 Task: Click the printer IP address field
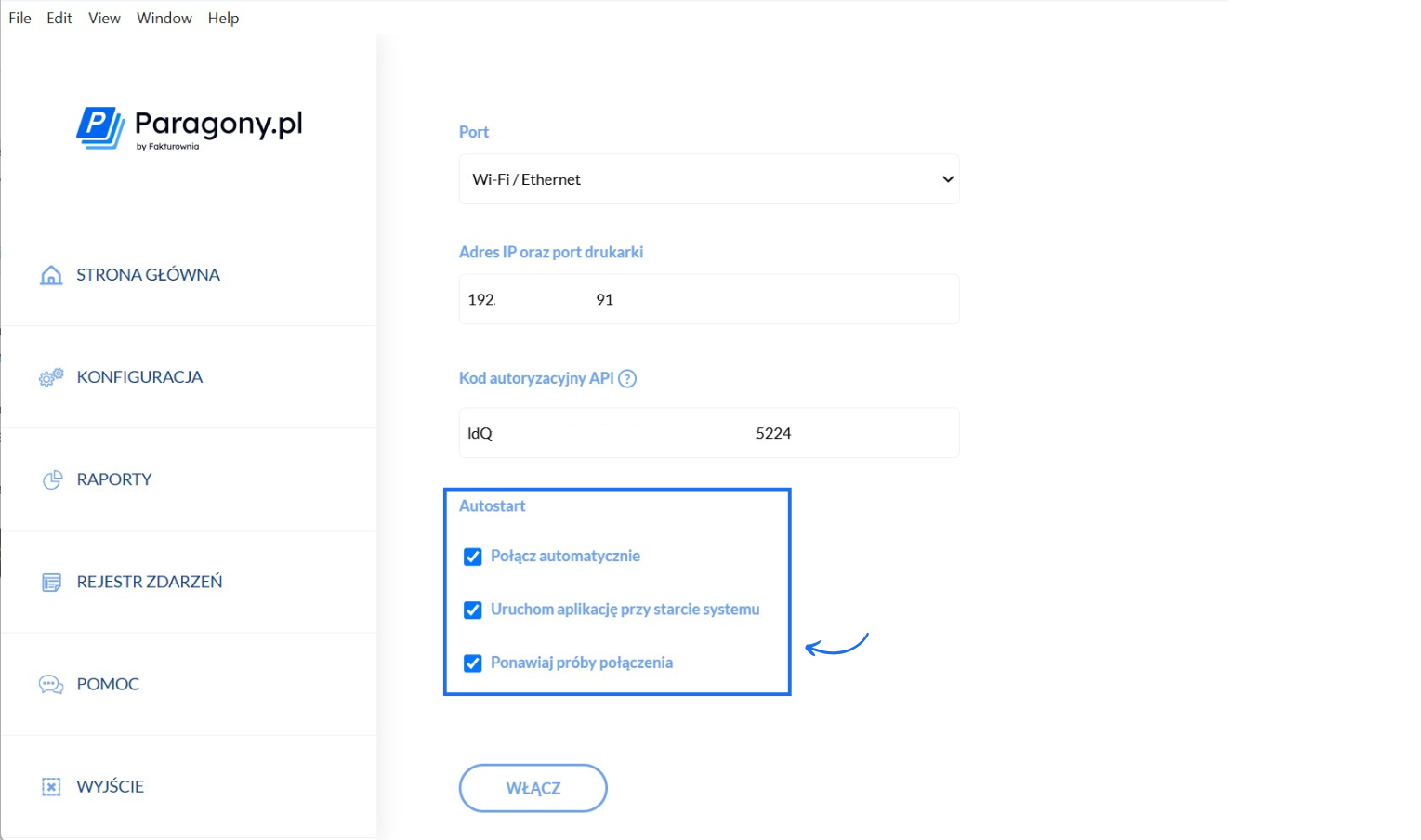709,299
